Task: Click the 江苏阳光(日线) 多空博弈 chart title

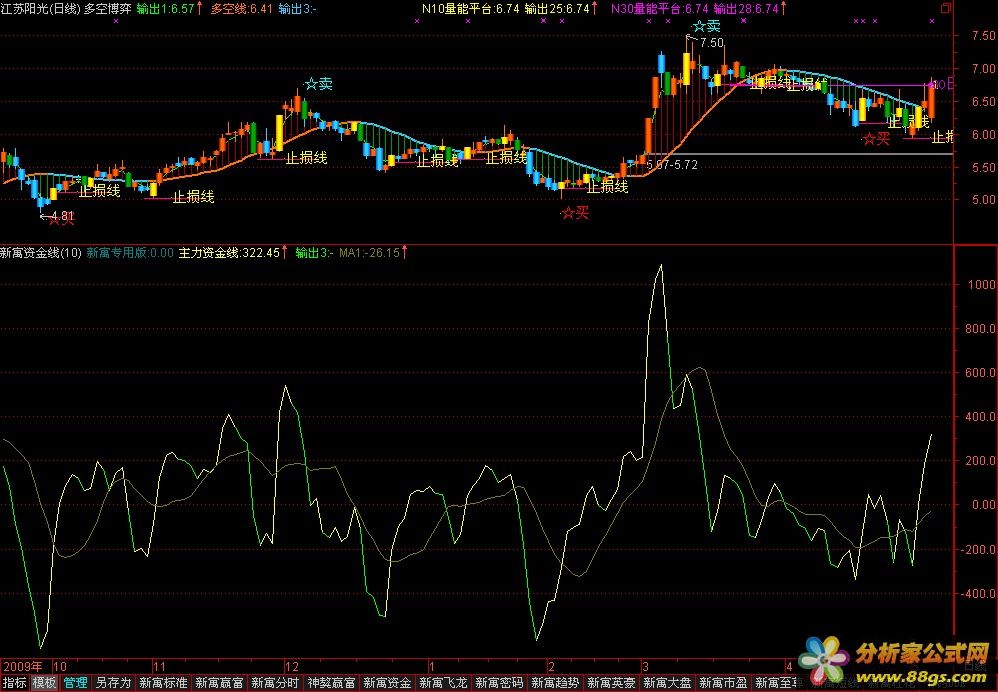Action: tap(66, 9)
